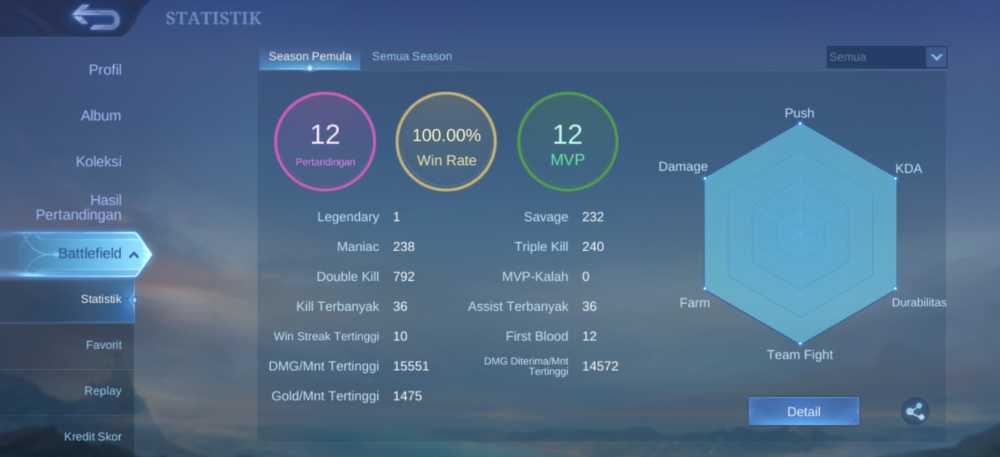This screenshot has height=457, width=1000.
Task: Click the Damage label on radar chart
Action: point(683,166)
